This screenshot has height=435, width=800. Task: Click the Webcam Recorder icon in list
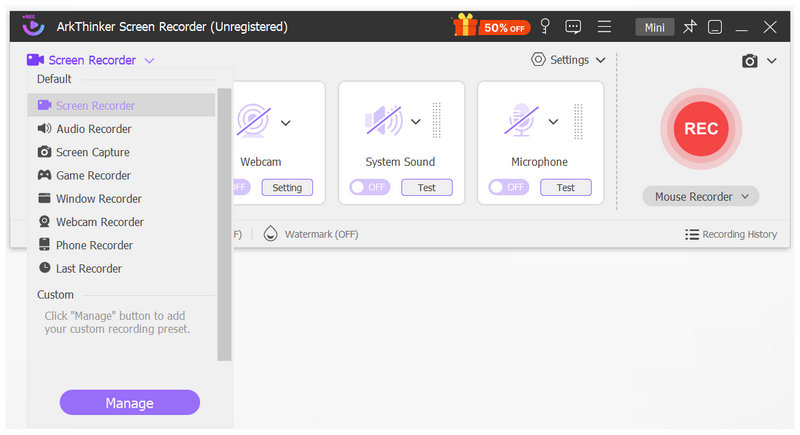44,221
